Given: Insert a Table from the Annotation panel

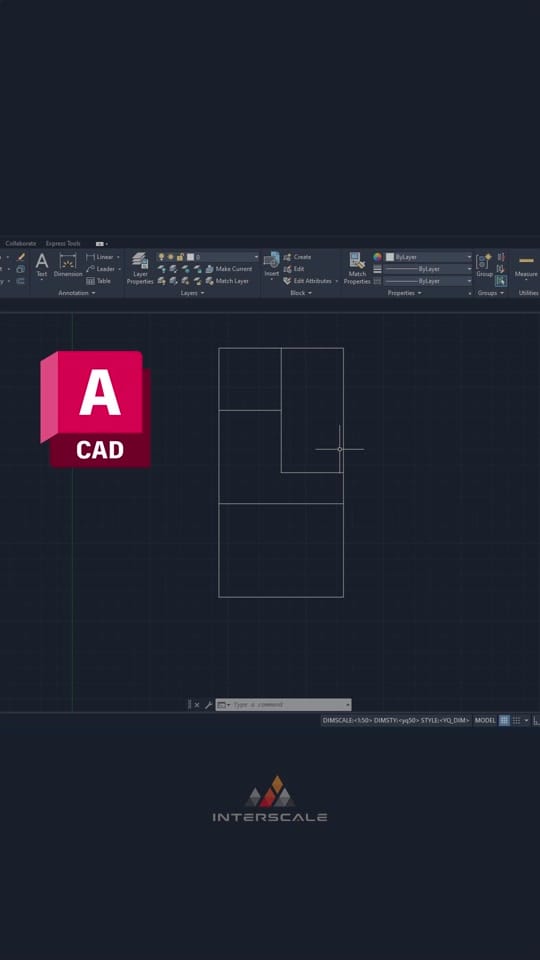Looking at the screenshot, I should pos(99,281).
